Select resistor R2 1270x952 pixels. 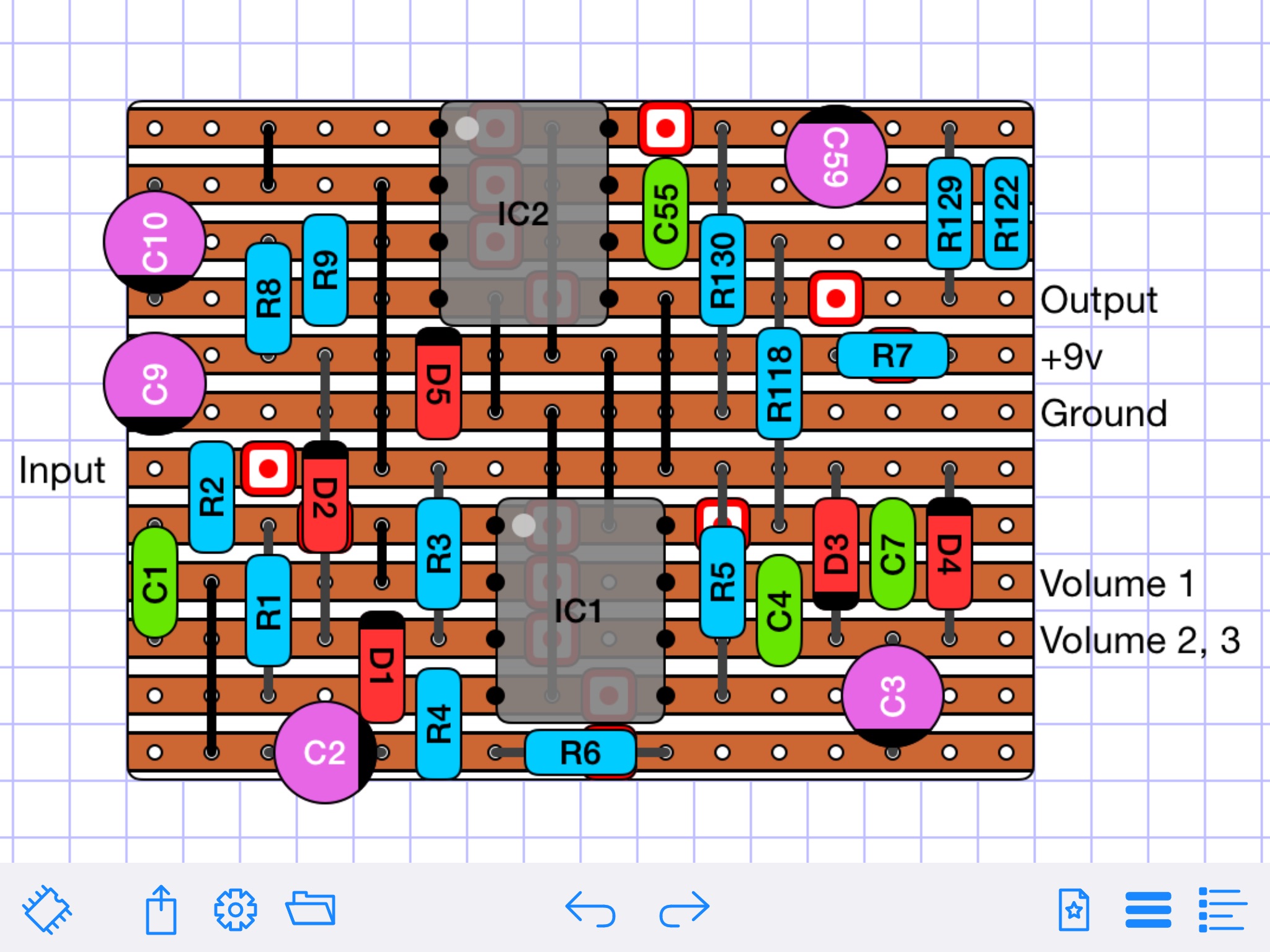[211, 497]
